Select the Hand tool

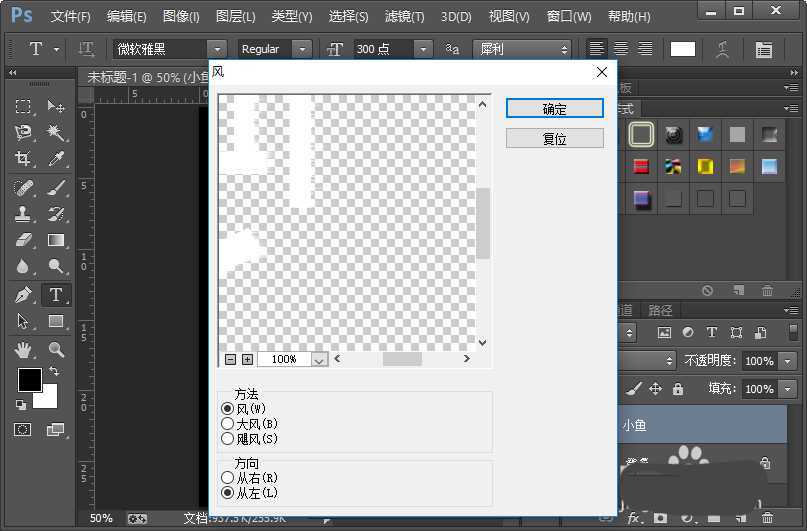tap(24, 349)
